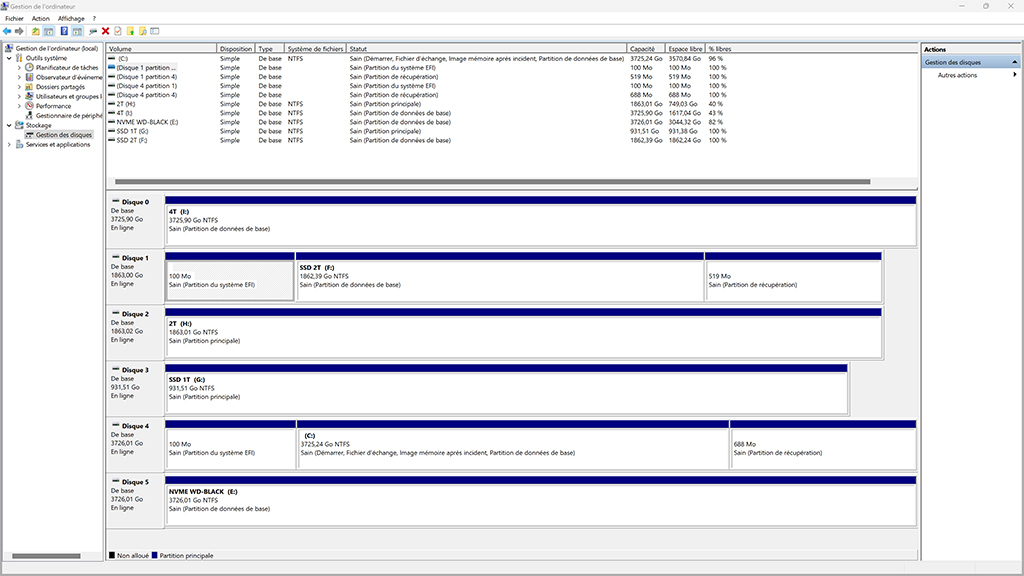The image size is (1024, 576).
Task: Select root Gestion de l'ordinateur (local) node
Action: click(x=56, y=48)
